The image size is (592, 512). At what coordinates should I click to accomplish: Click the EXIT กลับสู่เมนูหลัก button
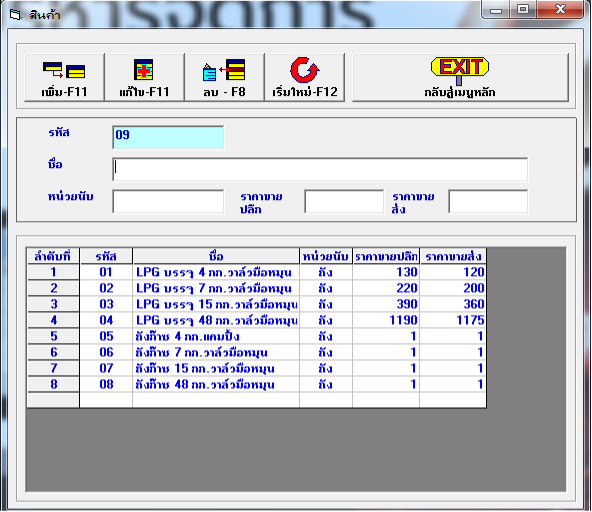coord(460,77)
